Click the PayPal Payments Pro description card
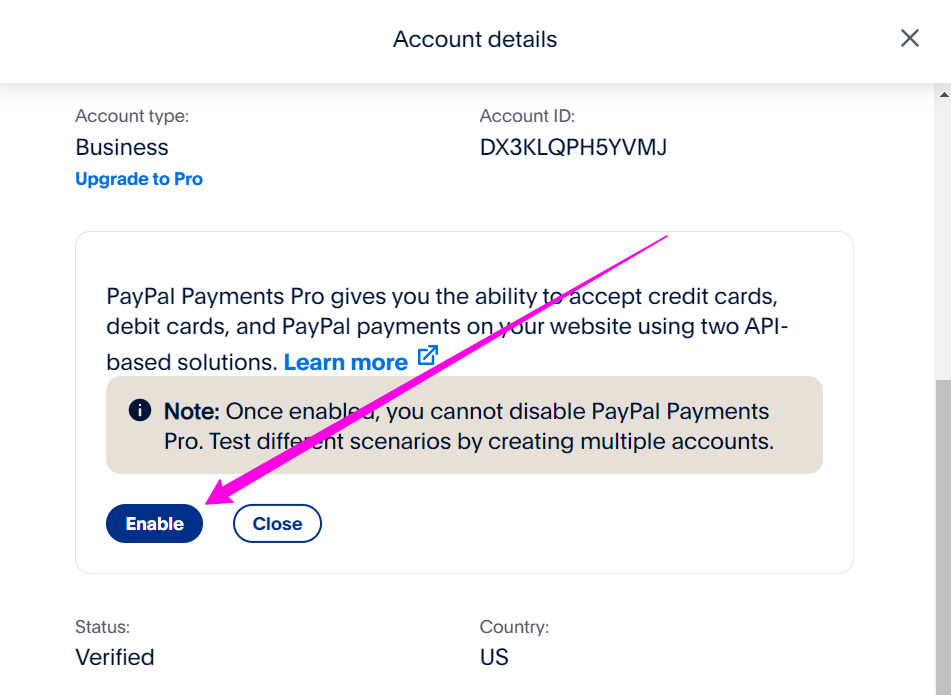The width and height of the screenshot is (951, 695). coord(465,300)
